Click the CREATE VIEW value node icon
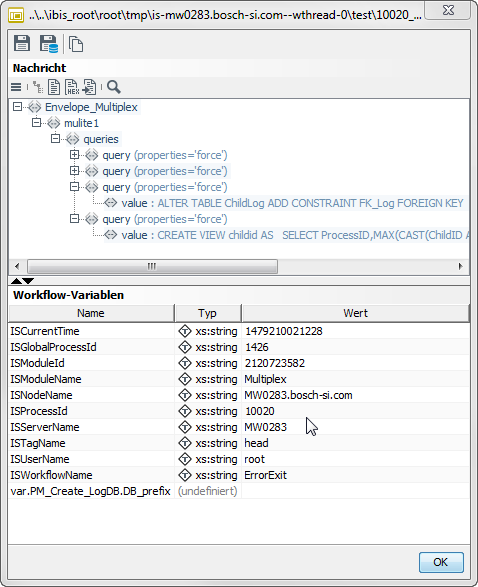Image resolution: width=478 pixels, height=587 pixels. click(110, 235)
